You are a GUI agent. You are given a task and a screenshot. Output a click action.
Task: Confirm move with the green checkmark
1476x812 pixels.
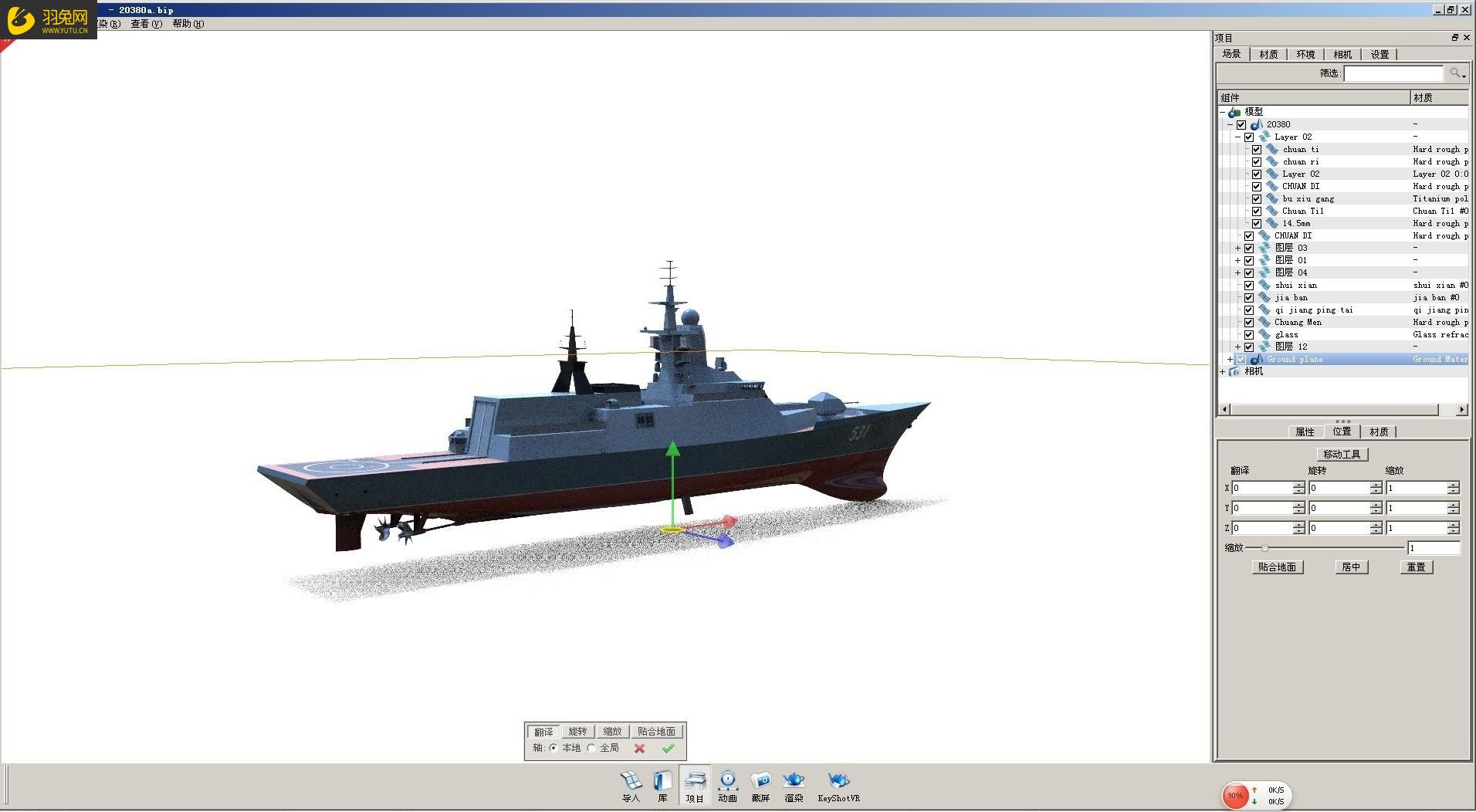[669, 748]
